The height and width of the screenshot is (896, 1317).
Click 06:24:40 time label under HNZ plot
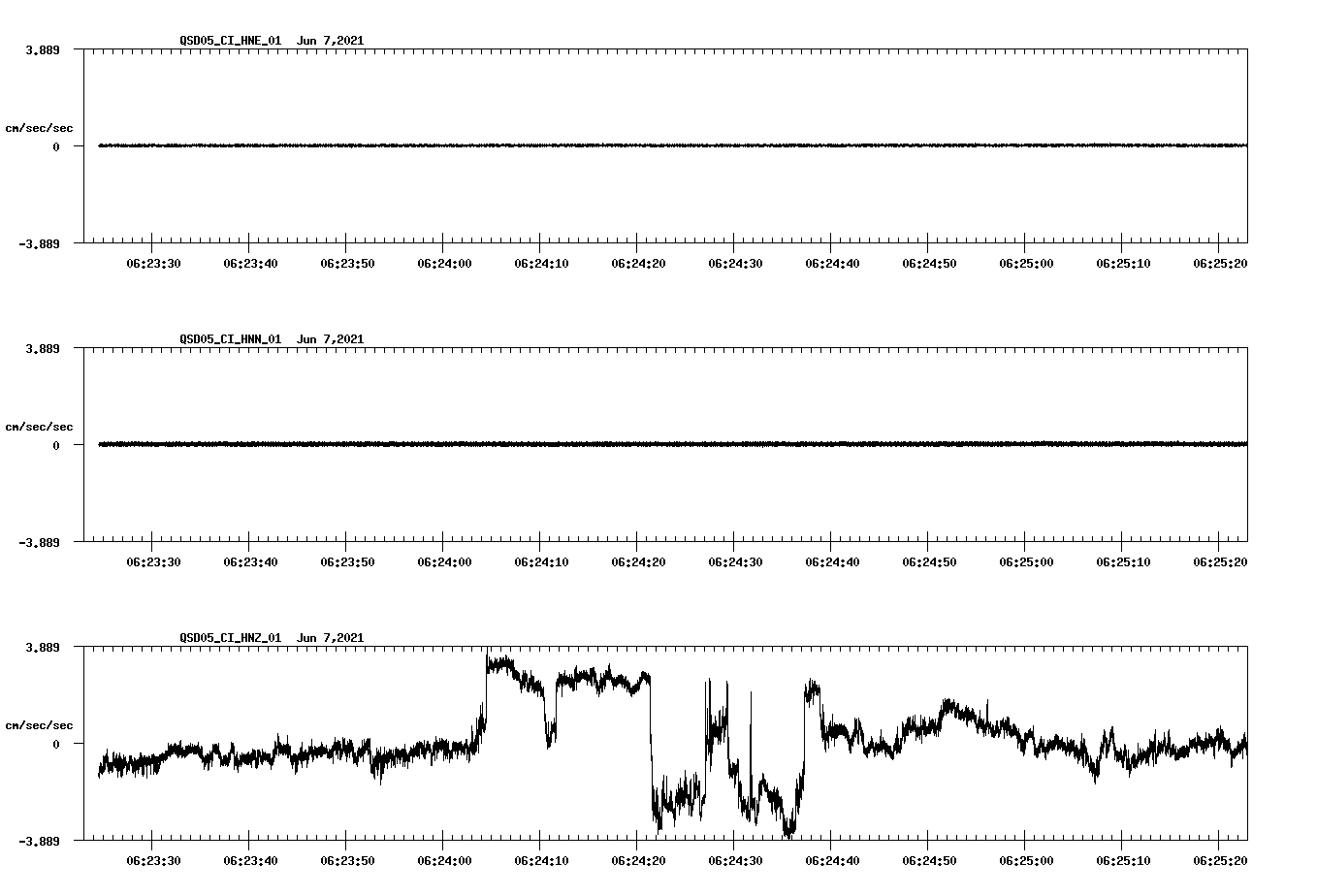[832, 861]
